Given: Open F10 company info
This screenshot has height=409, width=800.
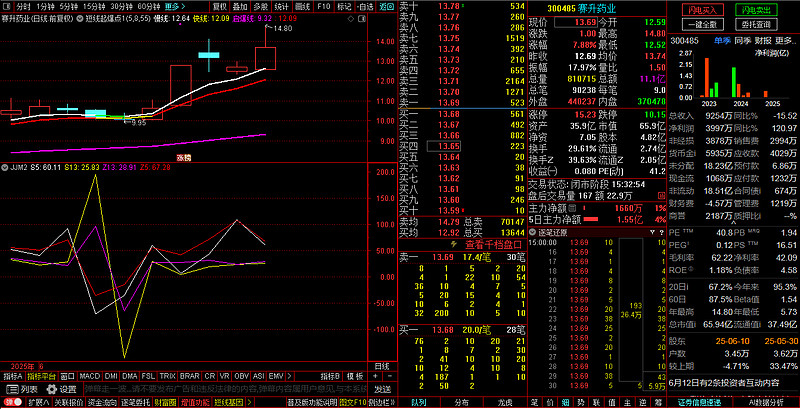Looking at the screenshot, I should click(x=323, y=7).
